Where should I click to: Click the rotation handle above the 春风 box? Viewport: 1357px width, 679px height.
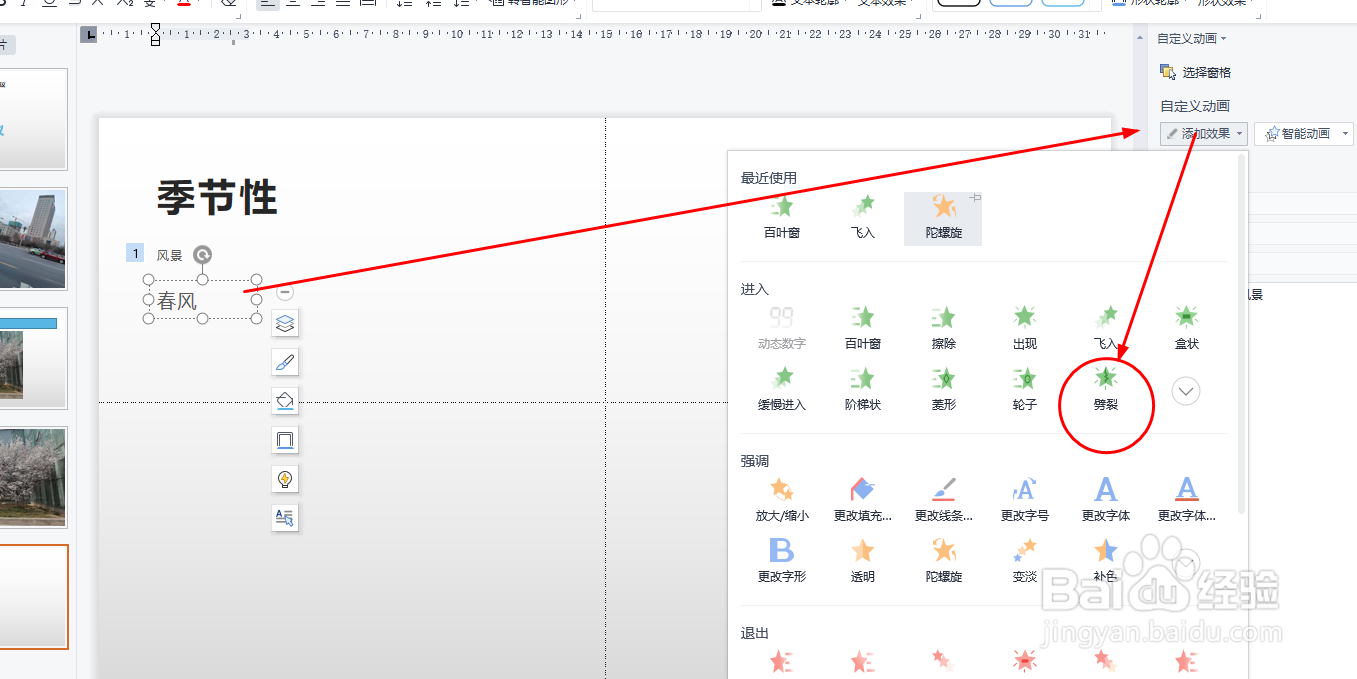tap(202, 255)
